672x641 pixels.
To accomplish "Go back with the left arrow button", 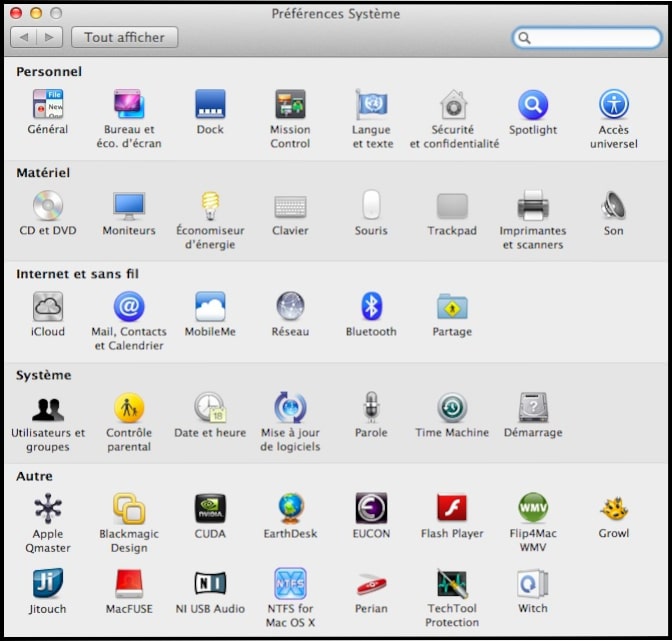I will point(24,37).
